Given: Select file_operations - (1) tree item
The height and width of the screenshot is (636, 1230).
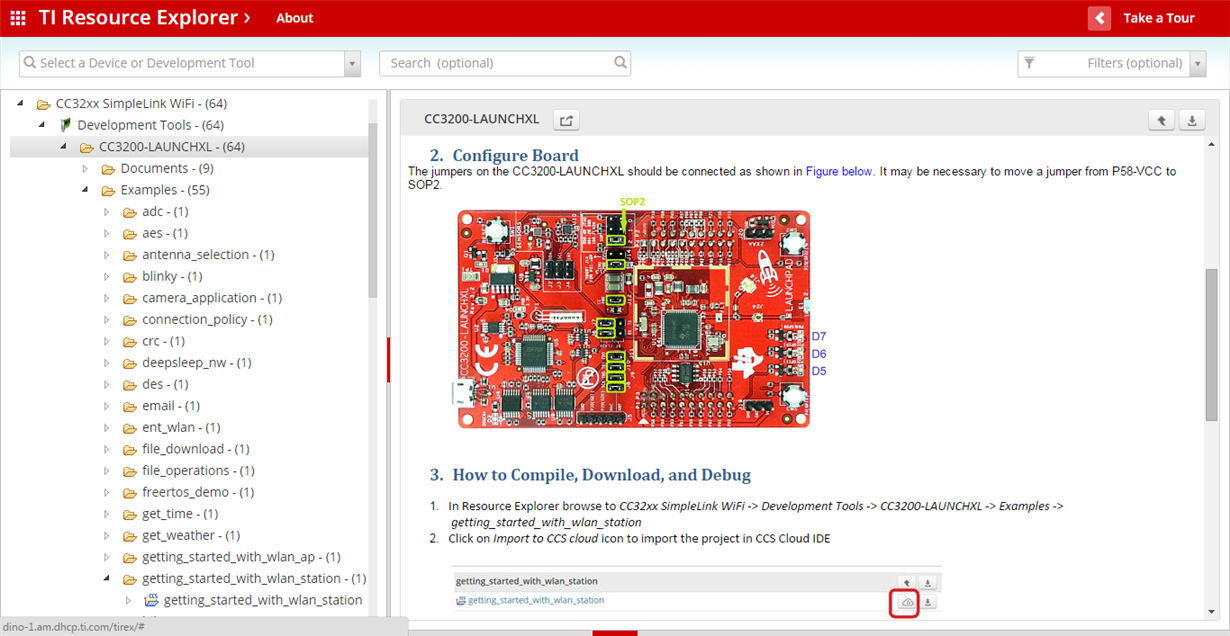Looking at the screenshot, I should coord(198,471).
